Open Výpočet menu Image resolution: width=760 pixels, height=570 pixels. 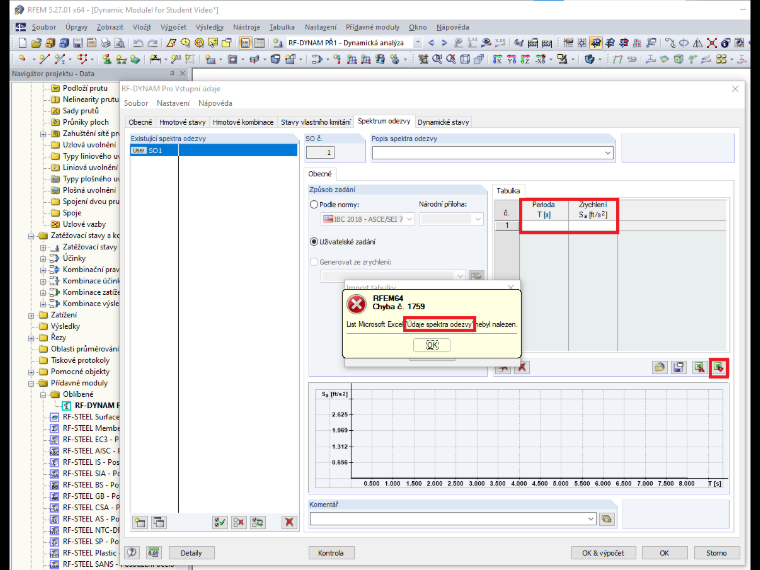click(x=173, y=27)
